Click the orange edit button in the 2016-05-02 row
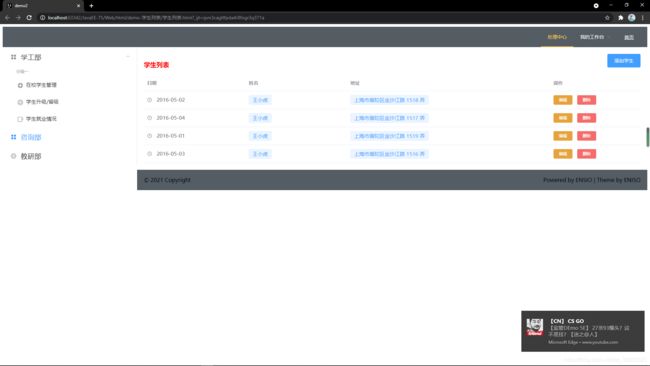The width and height of the screenshot is (650, 366). click(563, 100)
